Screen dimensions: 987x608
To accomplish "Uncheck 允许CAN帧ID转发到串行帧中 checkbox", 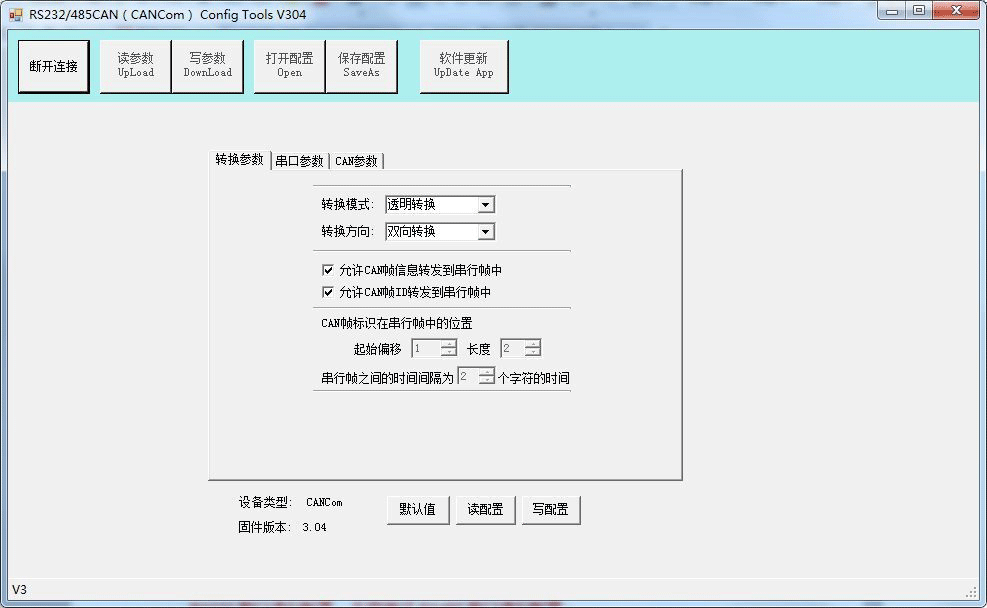I will [x=328, y=292].
